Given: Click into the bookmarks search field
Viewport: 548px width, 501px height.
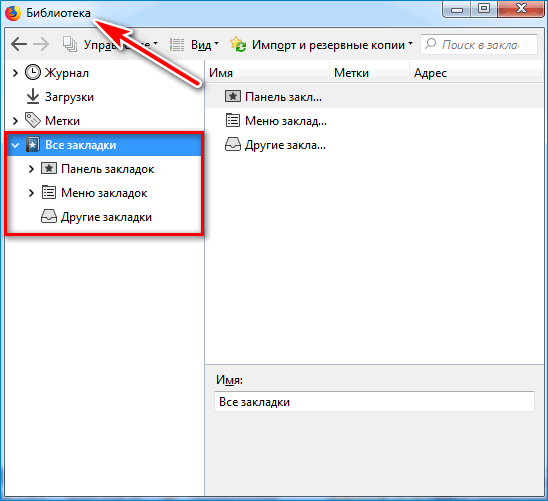Looking at the screenshot, I should point(479,45).
